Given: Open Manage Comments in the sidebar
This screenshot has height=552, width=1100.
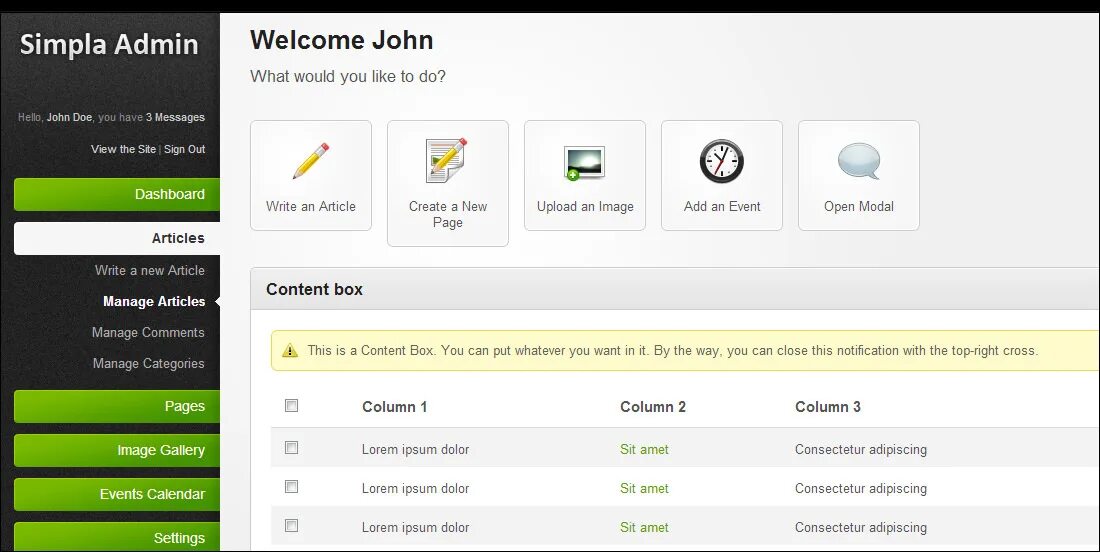Looking at the screenshot, I should (148, 332).
